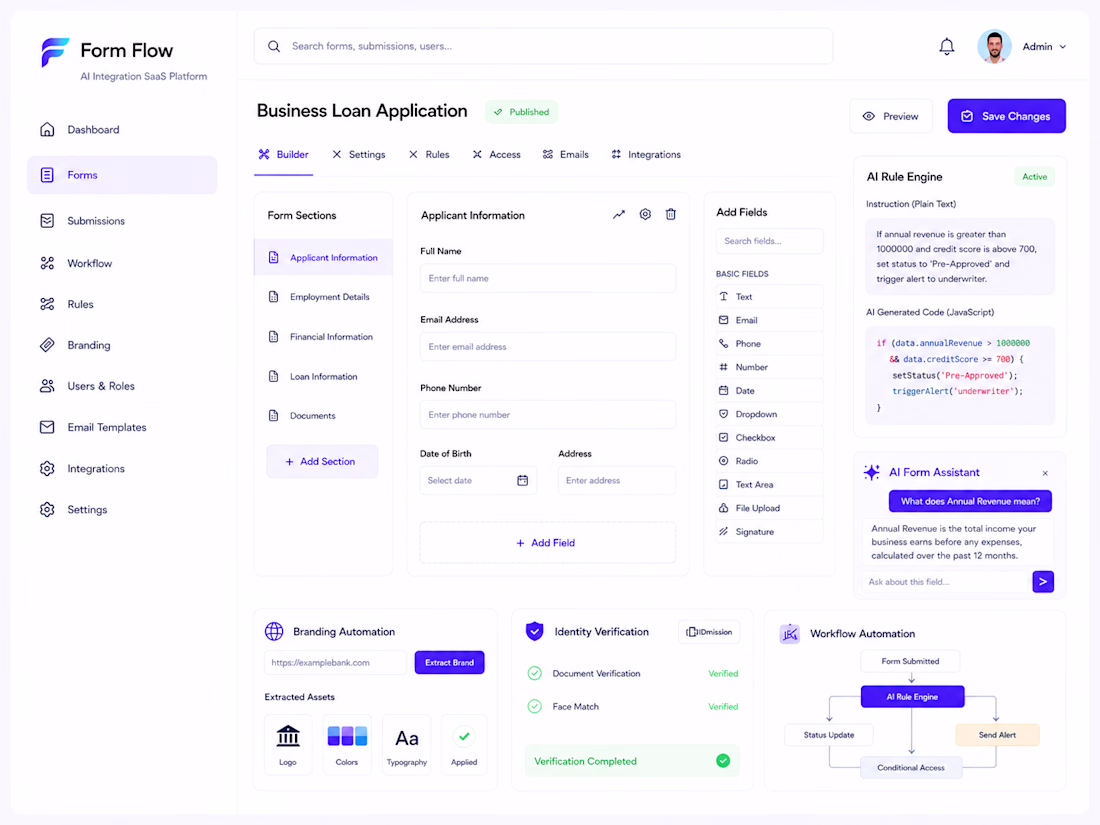Click the Active badge in AI Rule Engine
Viewport: 1100px width, 825px height.
pos(1034,177)
